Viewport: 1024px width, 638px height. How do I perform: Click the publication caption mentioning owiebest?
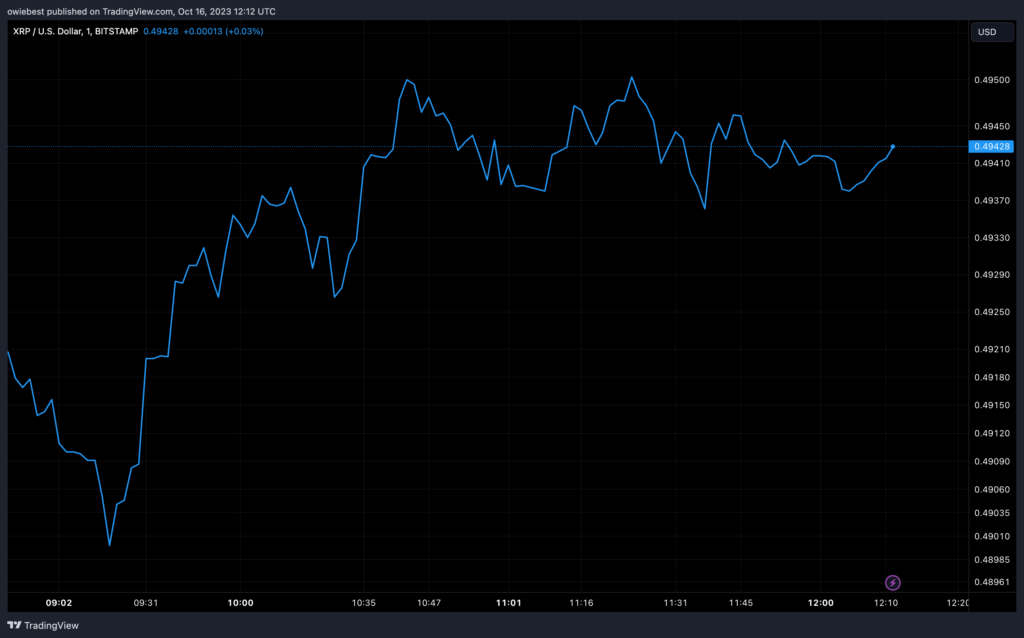pyautogui.click(x=141, y=12)
